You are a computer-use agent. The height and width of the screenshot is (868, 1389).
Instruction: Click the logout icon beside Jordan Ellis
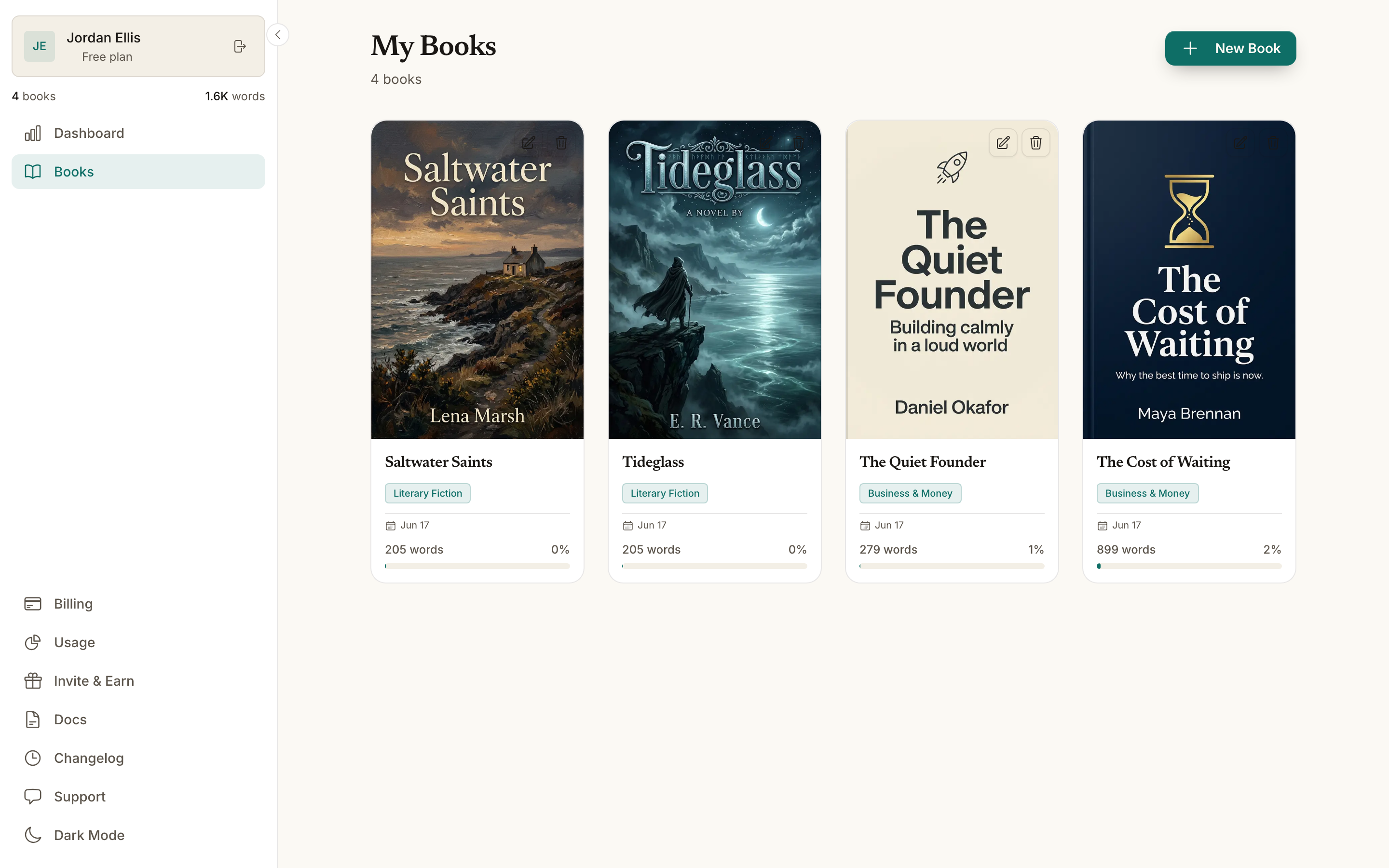[x=240, y=46]
